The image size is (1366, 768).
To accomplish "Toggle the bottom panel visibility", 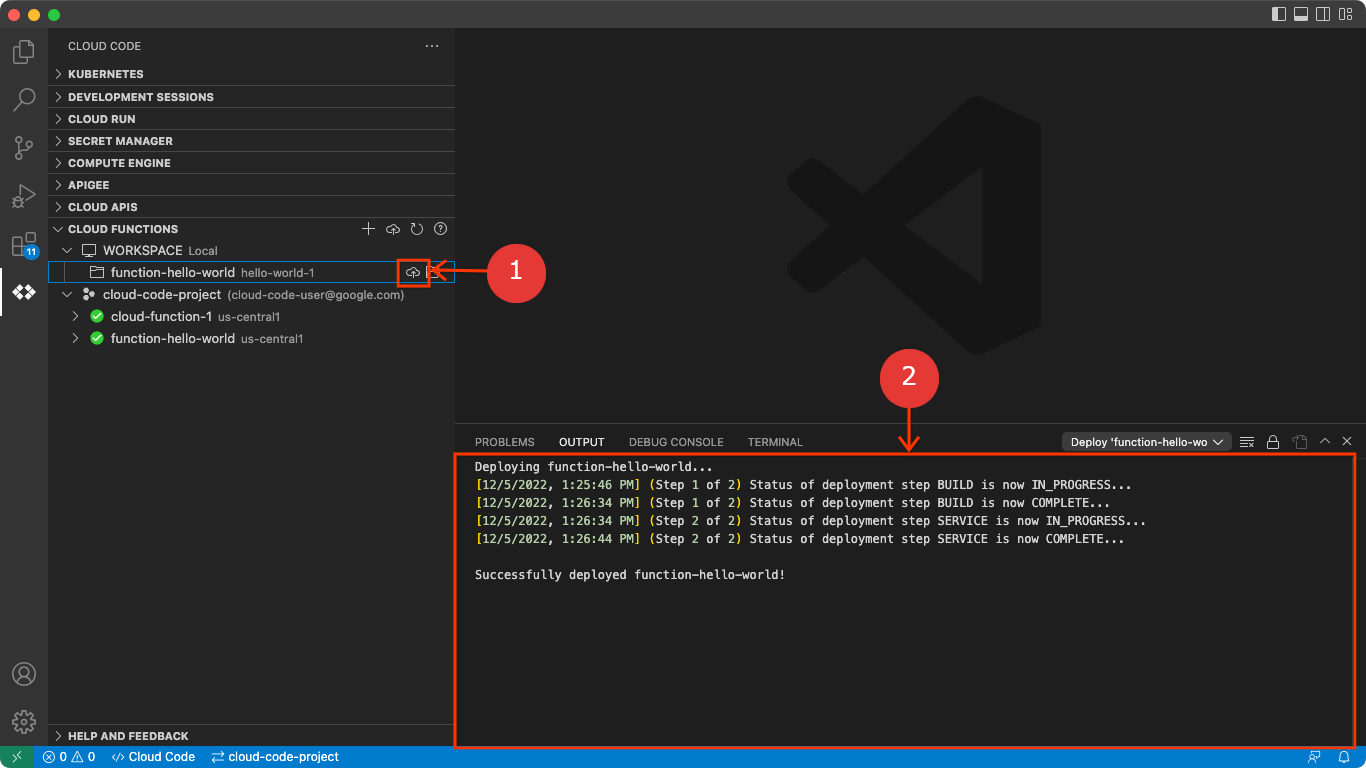I will [1301, 14].
